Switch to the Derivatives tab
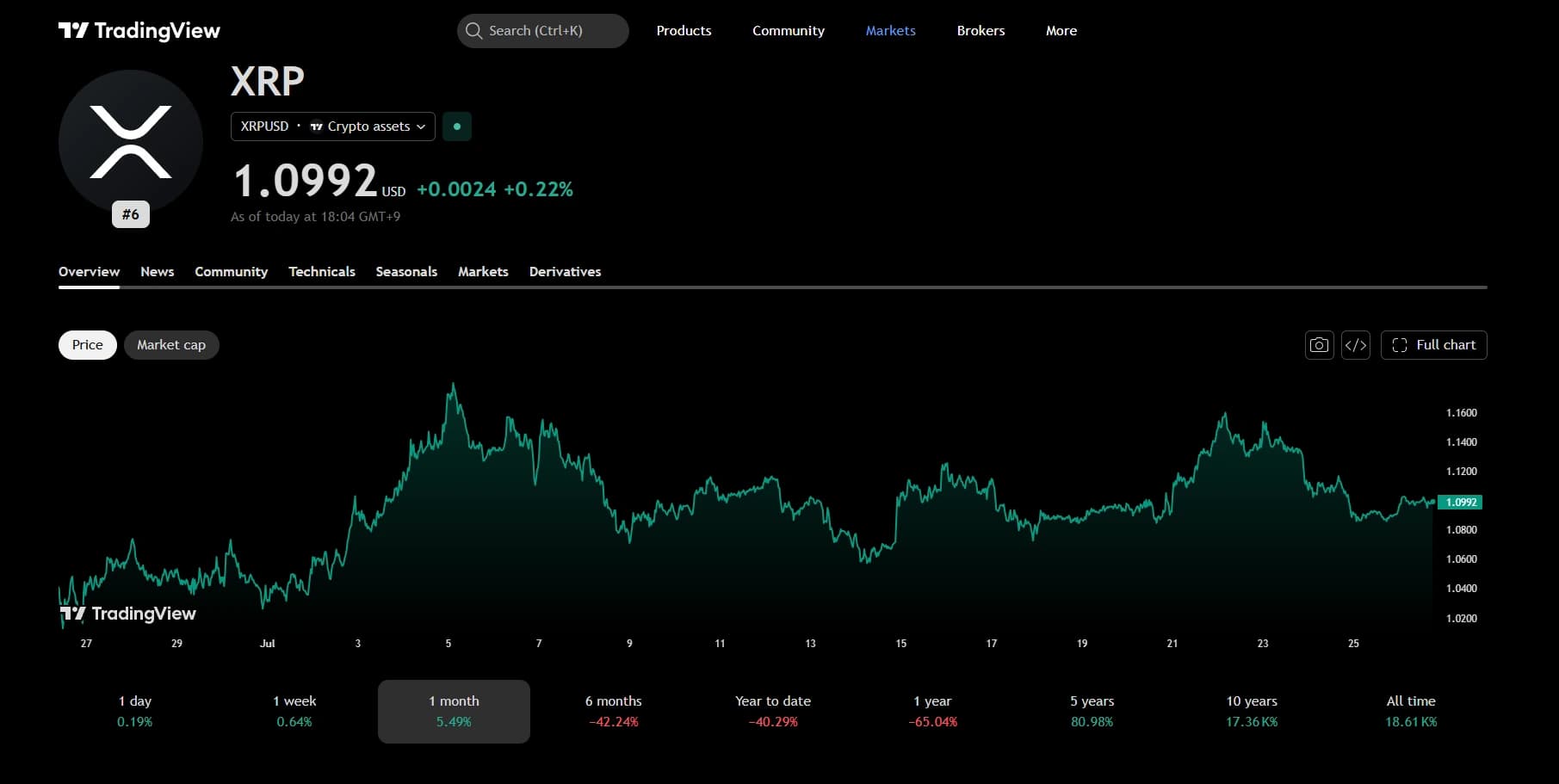The height and width of the screenshot is (784, 1559). pyautogui.click(x=566, y=272)
